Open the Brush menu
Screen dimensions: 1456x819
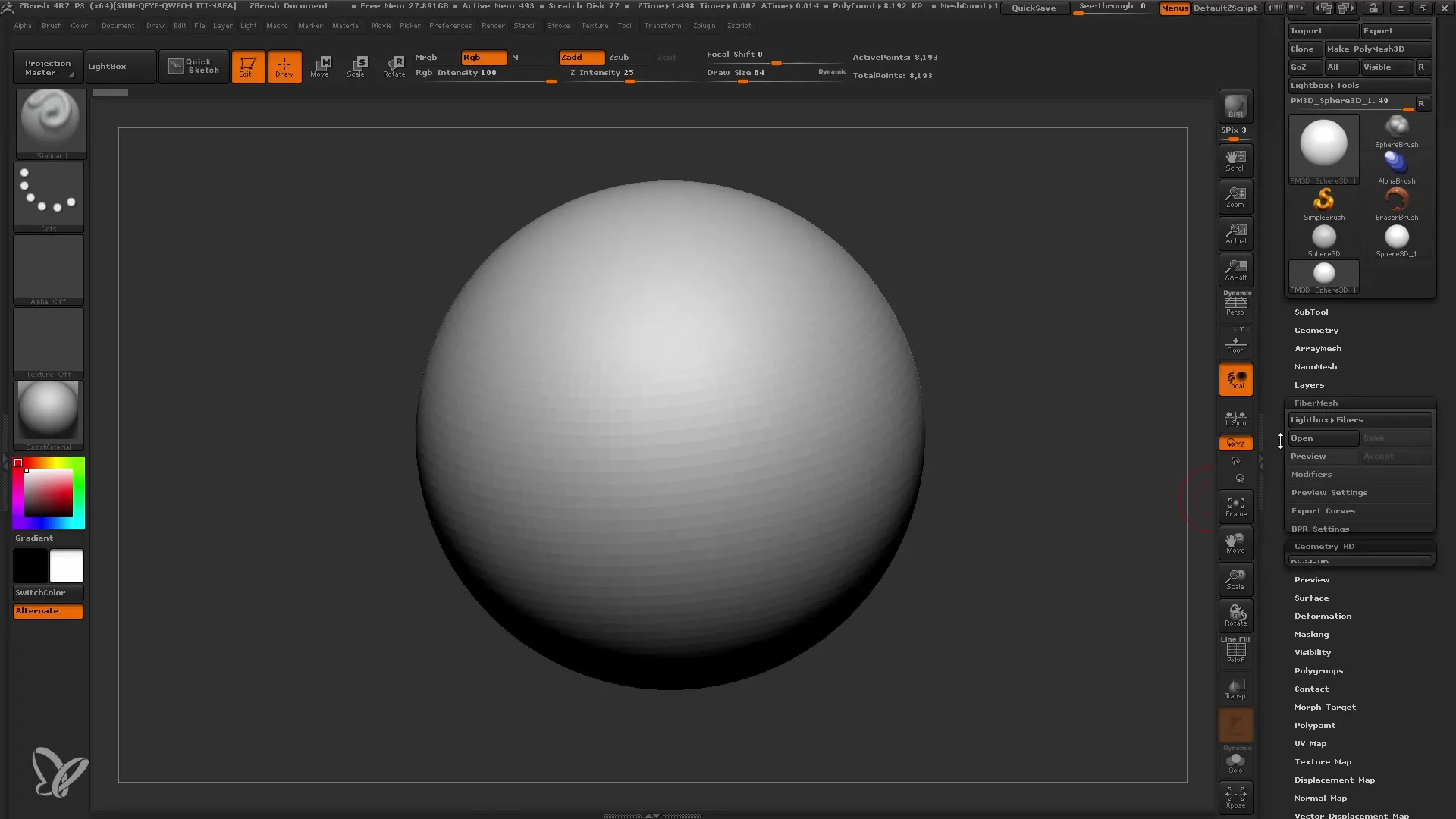pos(52,26)
